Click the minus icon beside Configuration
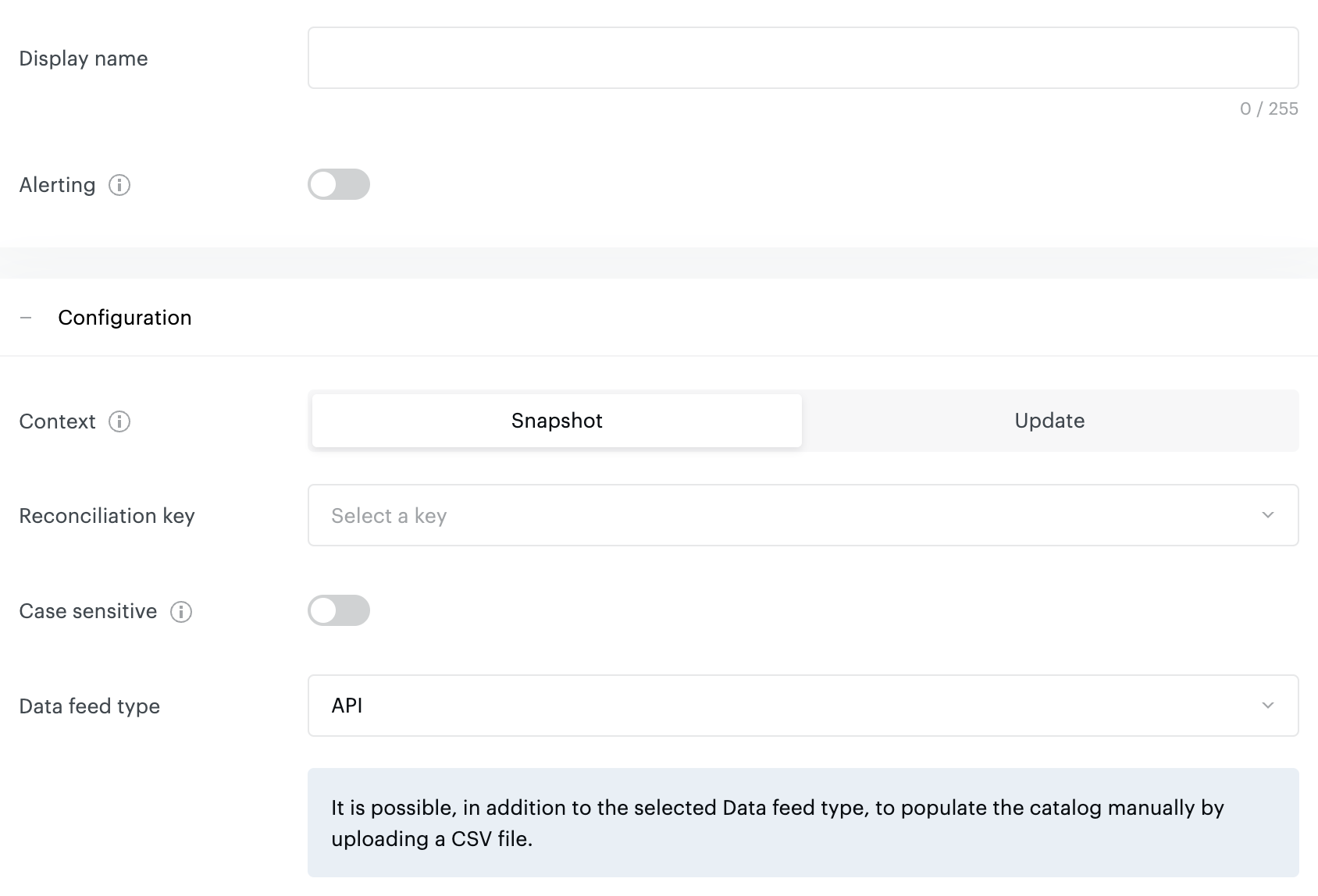Image resolution: width=1318 pixels, height=896 pixels. tap(26, 317)
